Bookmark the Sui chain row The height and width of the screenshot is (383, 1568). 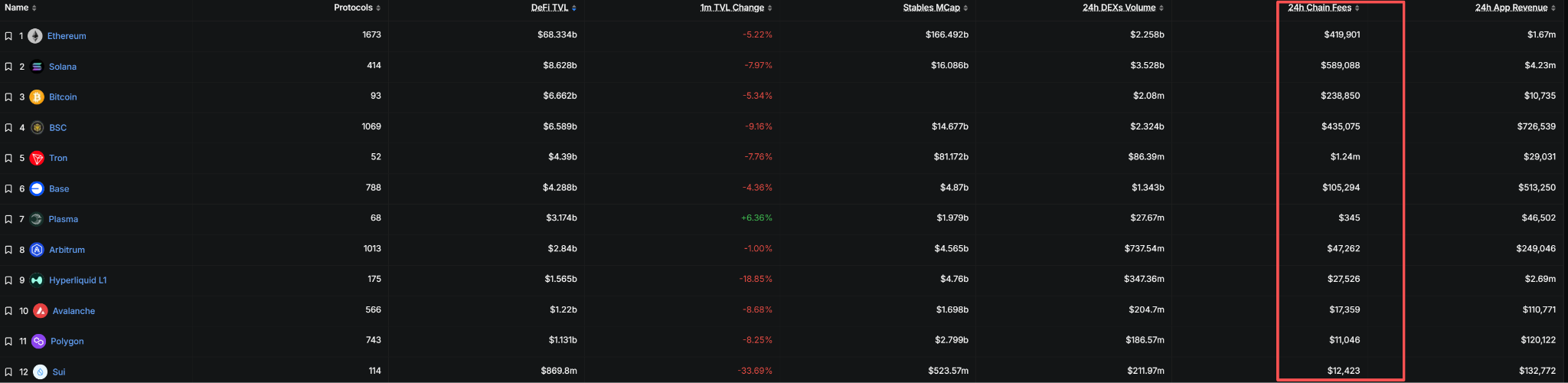(8, 372)
